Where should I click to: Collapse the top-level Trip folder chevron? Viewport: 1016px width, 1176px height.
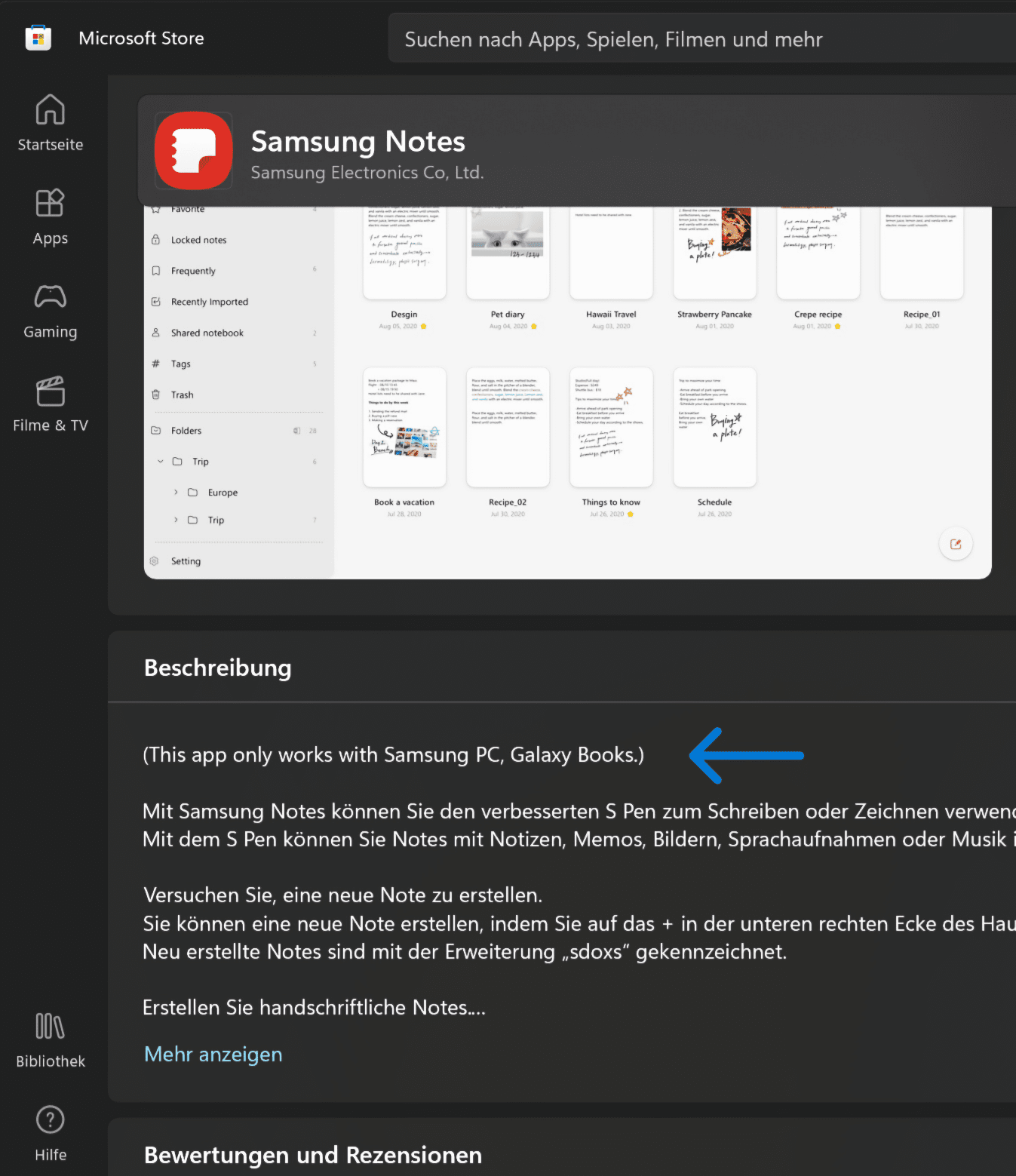point(161,461)
